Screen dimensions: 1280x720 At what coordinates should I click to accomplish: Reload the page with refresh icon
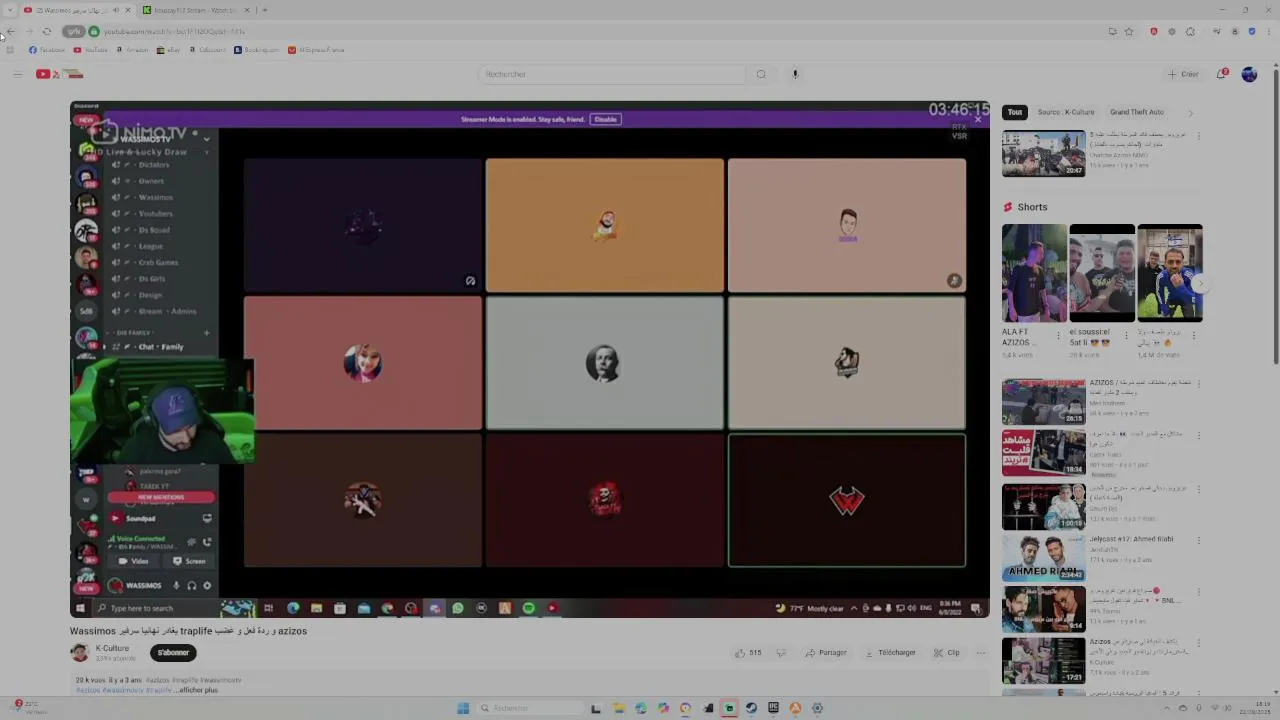pyautogui.click(x=47, y=31)
